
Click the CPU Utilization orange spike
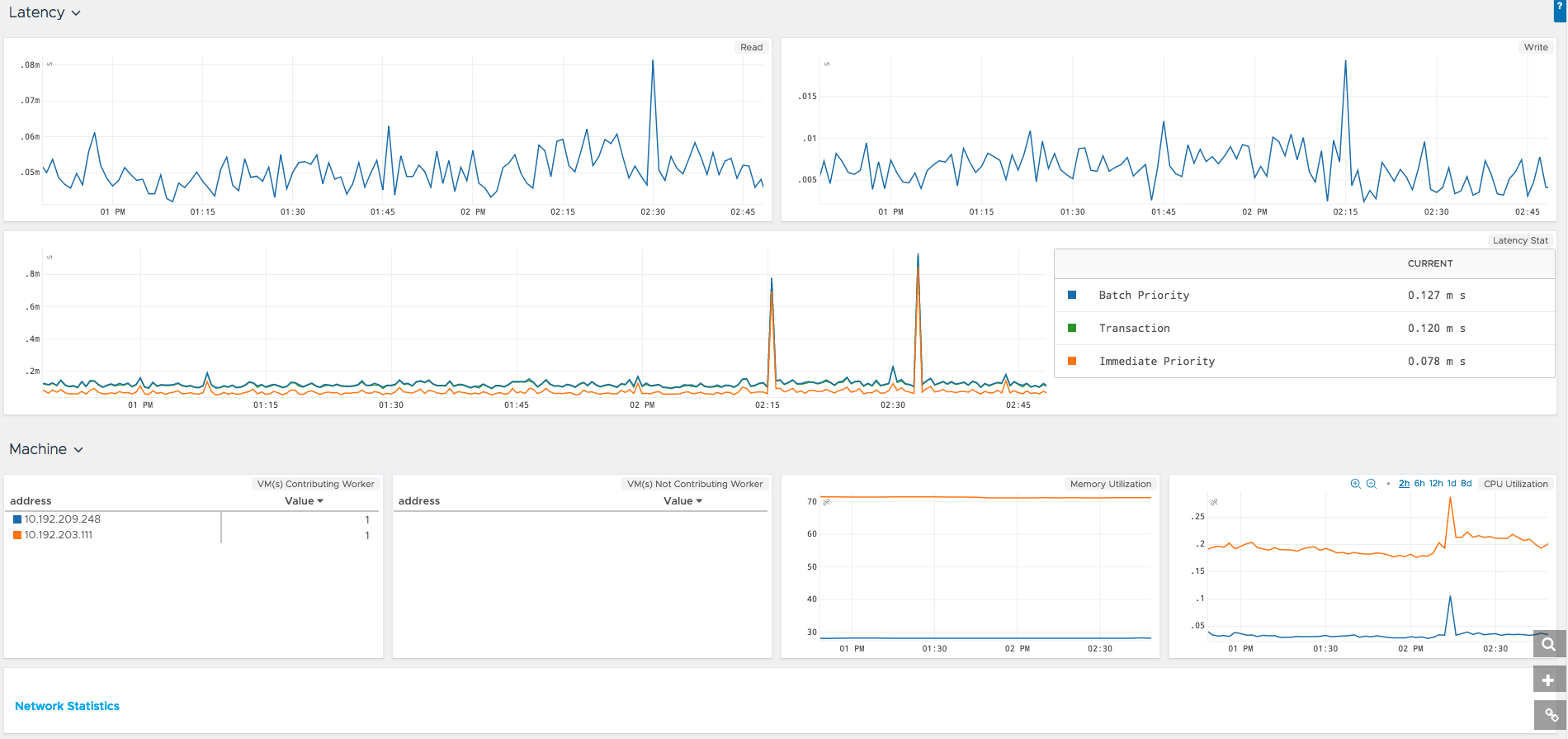tap(1450, 498)
